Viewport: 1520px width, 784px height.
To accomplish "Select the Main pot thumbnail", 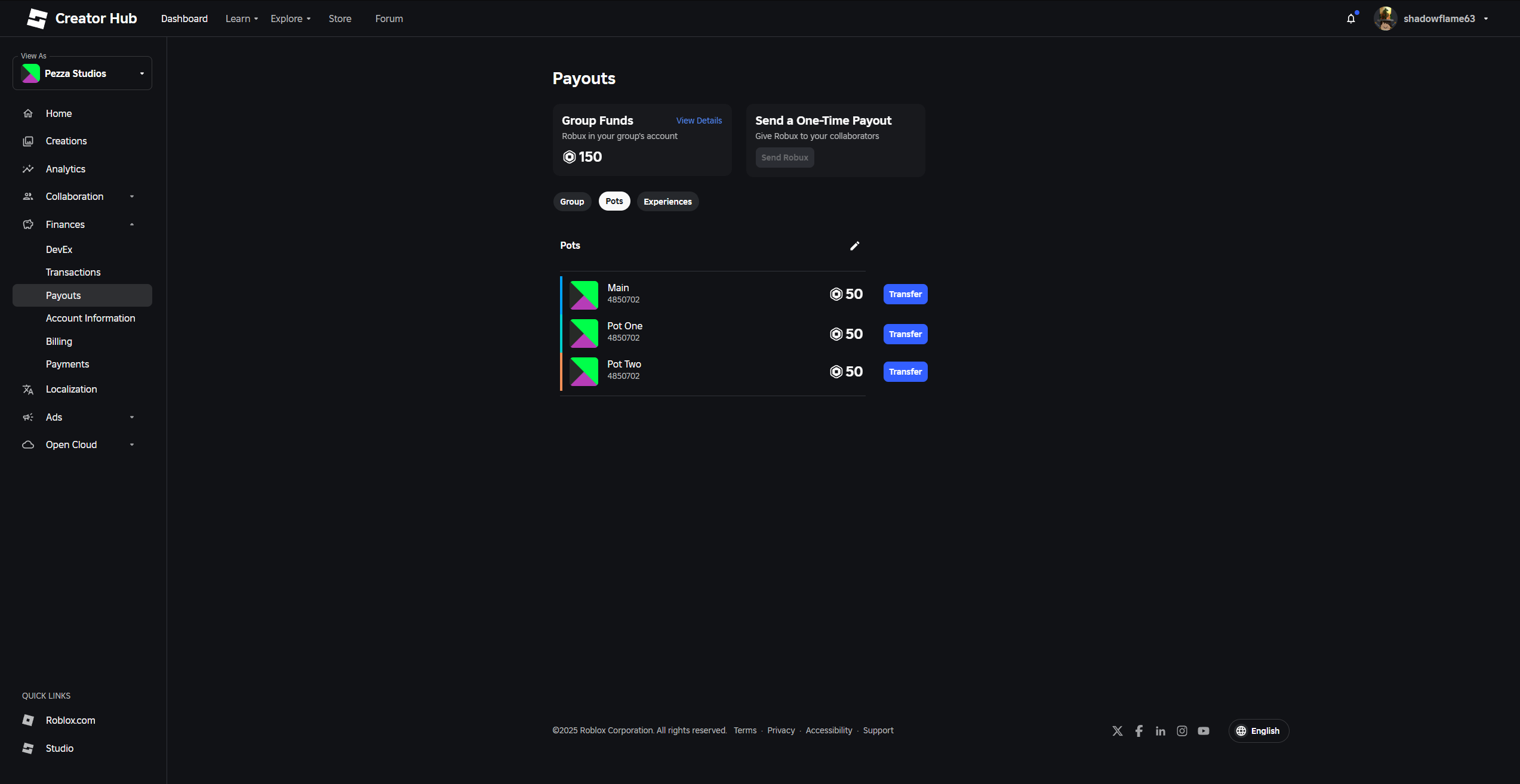I will (584, 295).
